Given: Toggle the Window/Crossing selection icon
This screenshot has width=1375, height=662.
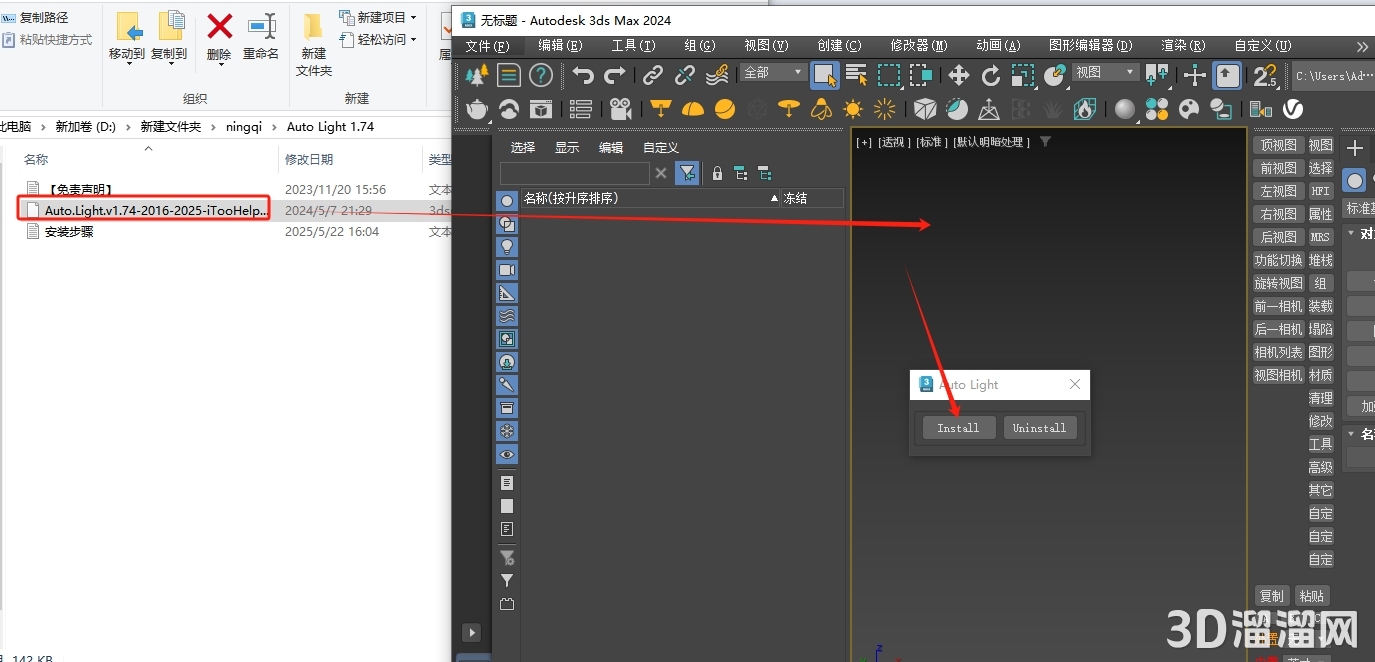Looking at the screenshot, I should pos(920,75).
